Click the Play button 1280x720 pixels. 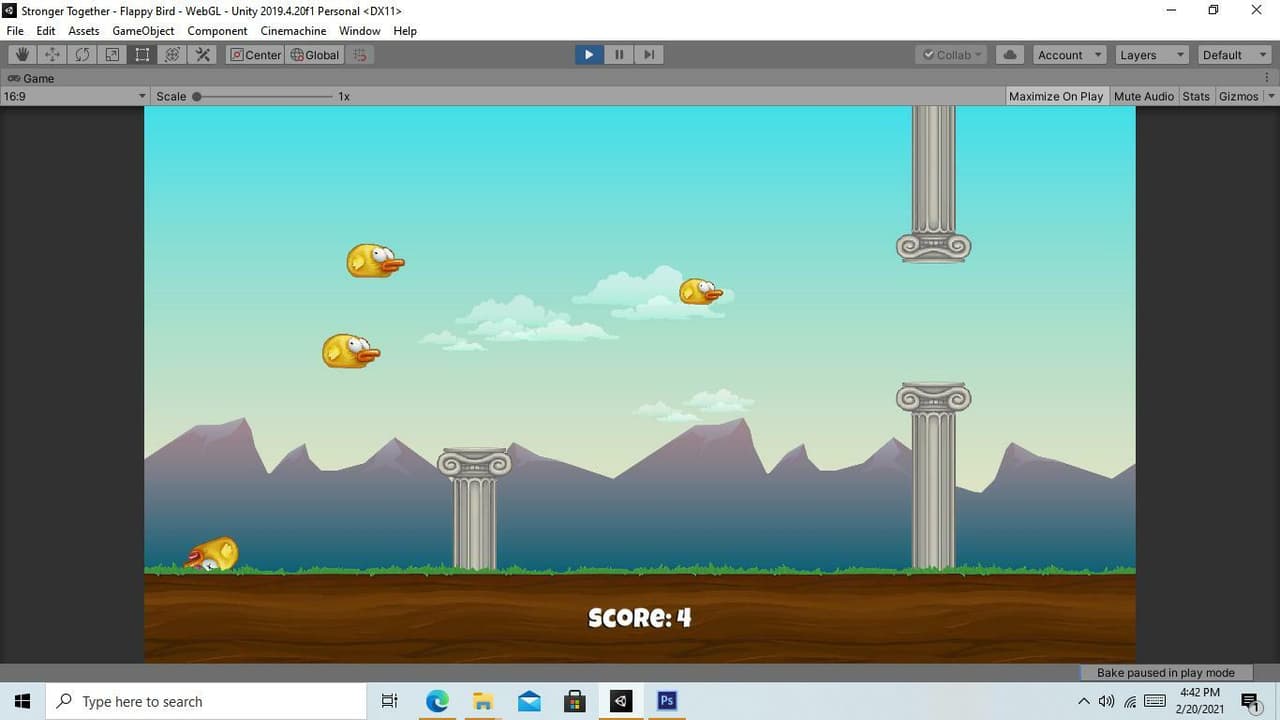[x=589, y=55]
